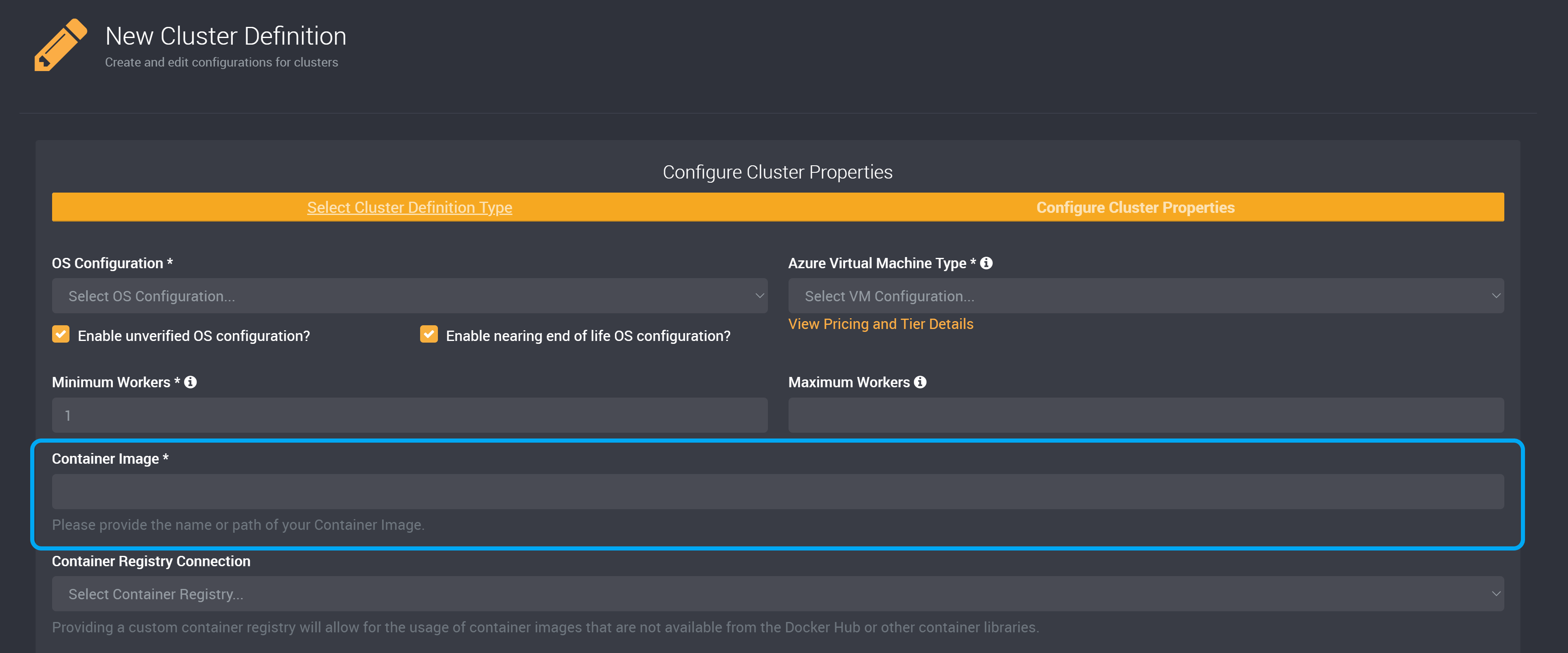The height and width of the screenshot is (653, 1568).
Task: Toggle Enable nearing end of life OS checkbox
Action: [429, 334]
